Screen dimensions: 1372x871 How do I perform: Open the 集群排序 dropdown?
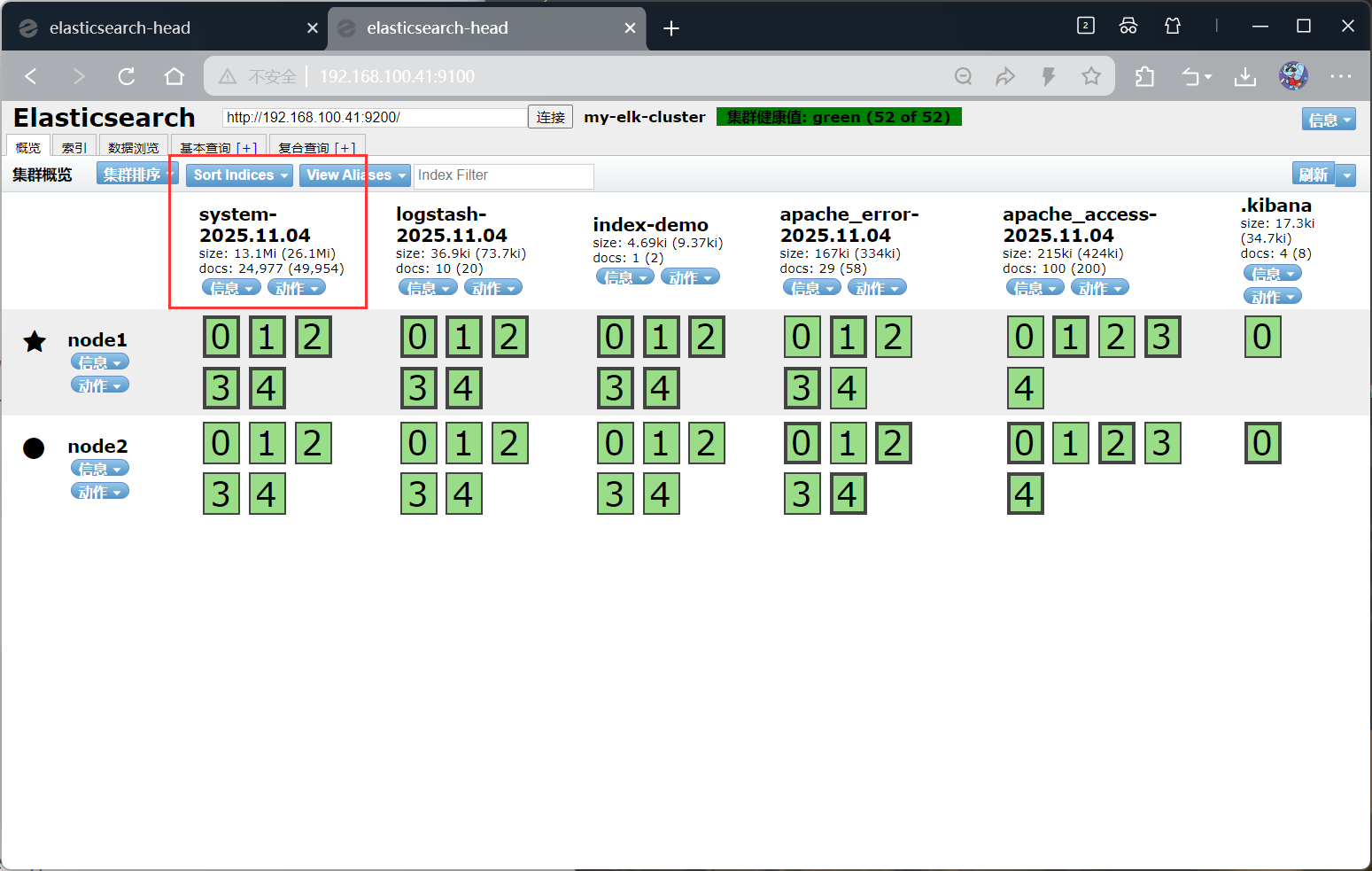(137, 174)
